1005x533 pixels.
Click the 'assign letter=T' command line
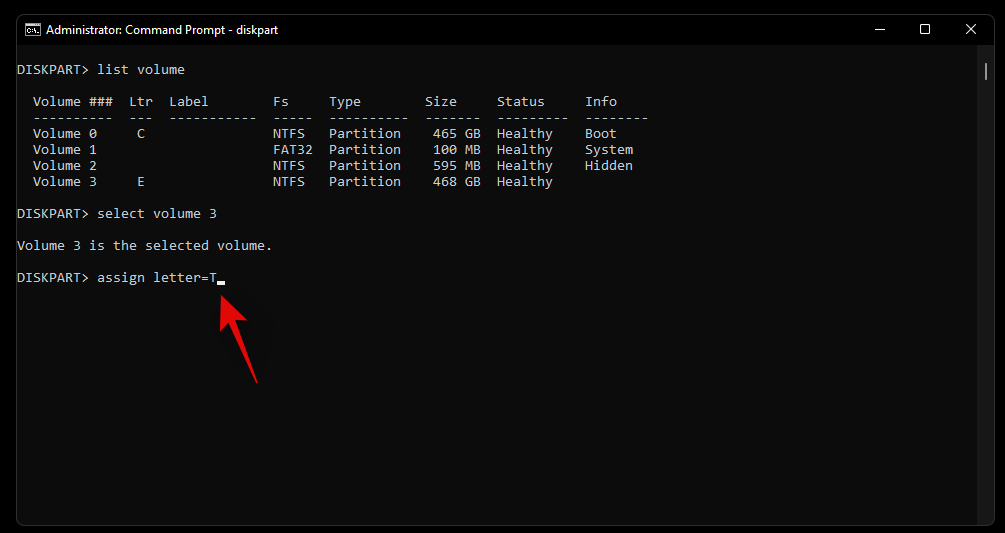[157, 278]
